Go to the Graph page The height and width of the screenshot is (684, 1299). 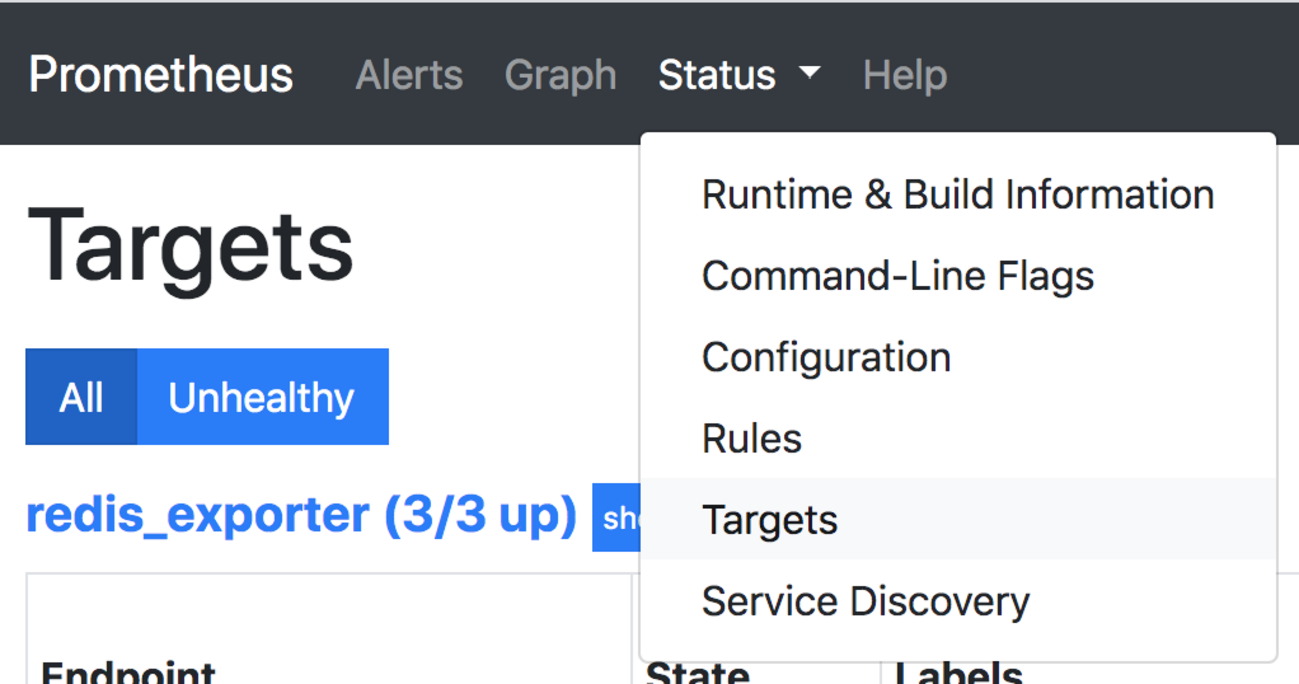click(x=560, y=75)
